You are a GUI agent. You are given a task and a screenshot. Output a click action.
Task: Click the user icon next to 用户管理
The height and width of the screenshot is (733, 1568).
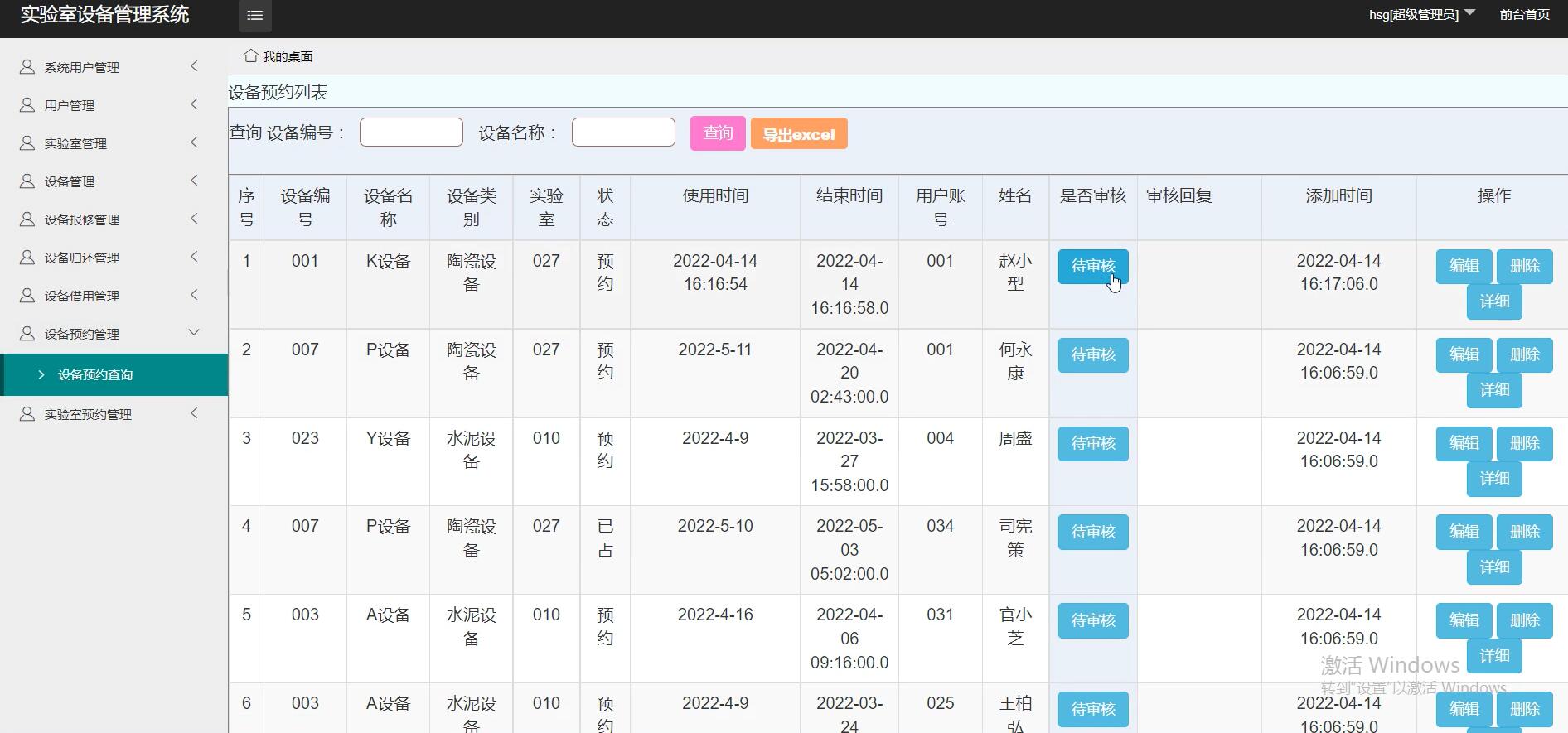pyautogui.click(x=27, y=104)
